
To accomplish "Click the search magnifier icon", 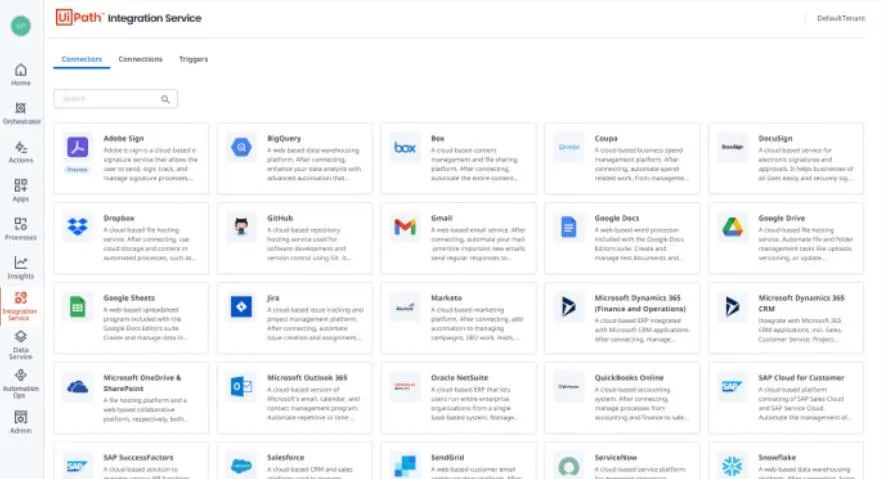I will (165, 99).
